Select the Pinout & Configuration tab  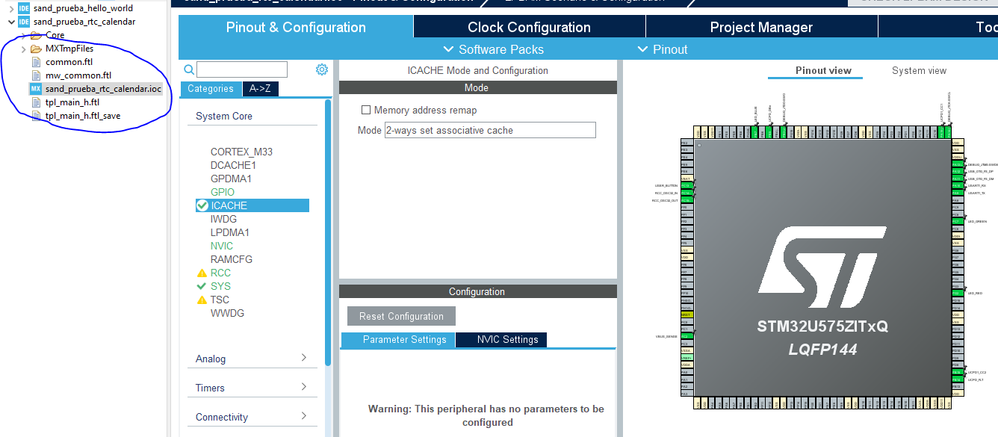[x=296, y=27]
